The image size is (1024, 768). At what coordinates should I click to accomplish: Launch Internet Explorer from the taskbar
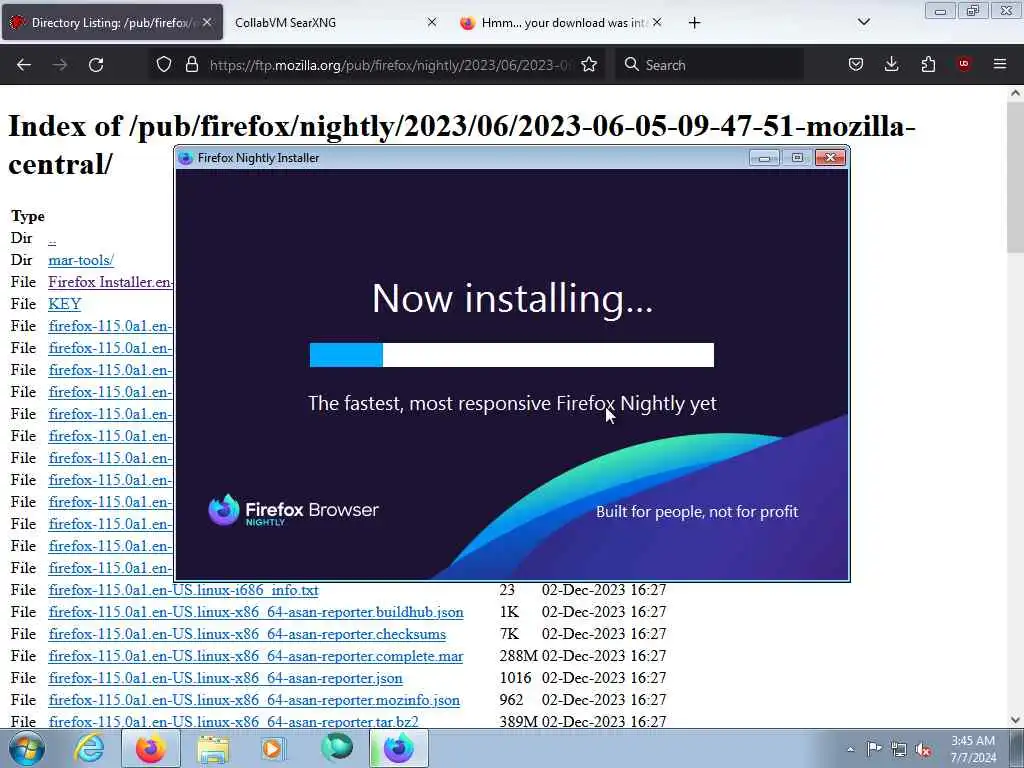click(x=89, y=749)
